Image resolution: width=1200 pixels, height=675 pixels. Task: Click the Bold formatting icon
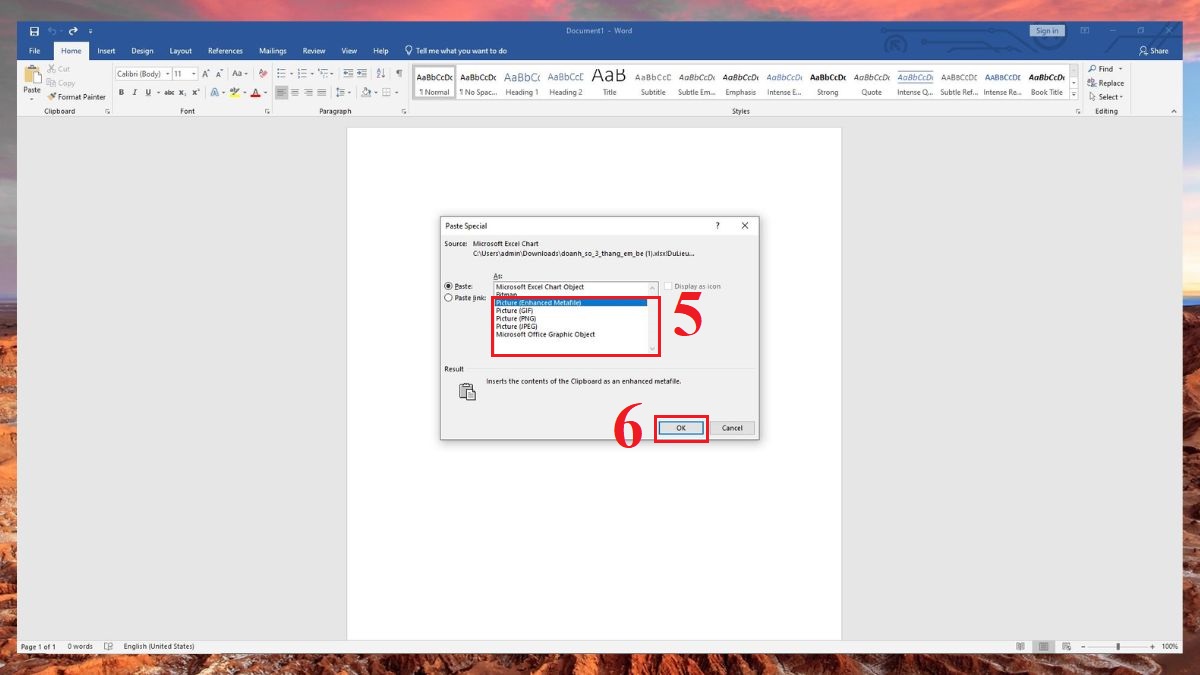point(121,92)
